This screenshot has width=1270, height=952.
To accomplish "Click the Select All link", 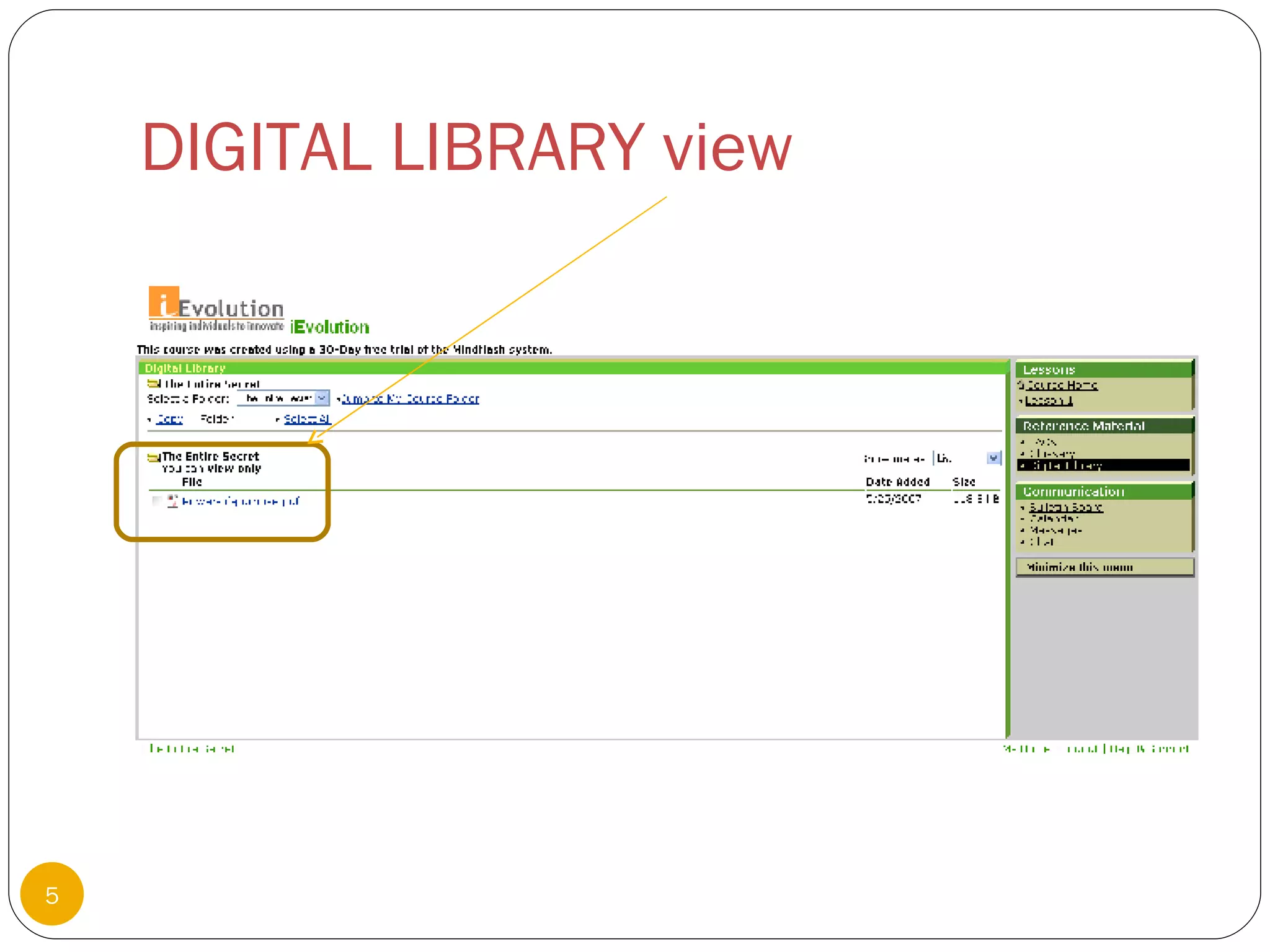I will coord(307,419).
